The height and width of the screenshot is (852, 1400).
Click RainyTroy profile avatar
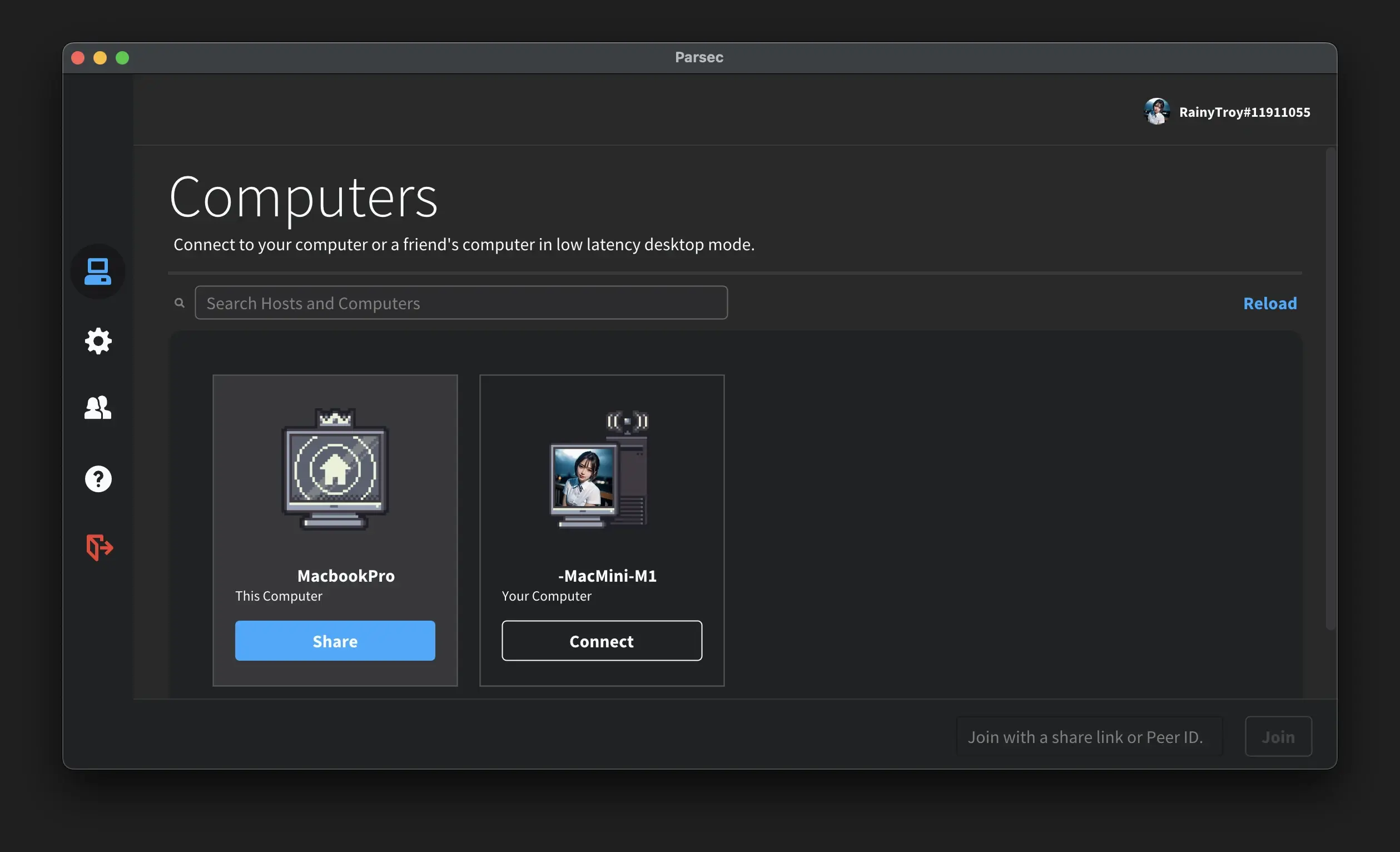tap(1156, 111)
